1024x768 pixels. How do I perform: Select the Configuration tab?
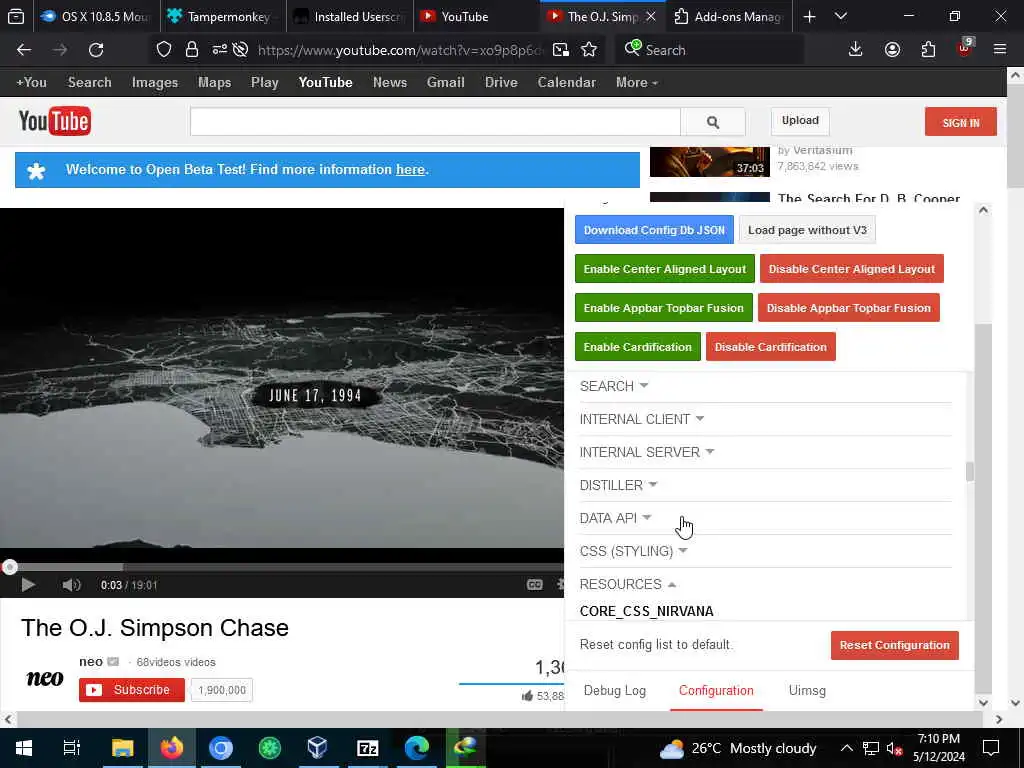click(x=716, y=690)
